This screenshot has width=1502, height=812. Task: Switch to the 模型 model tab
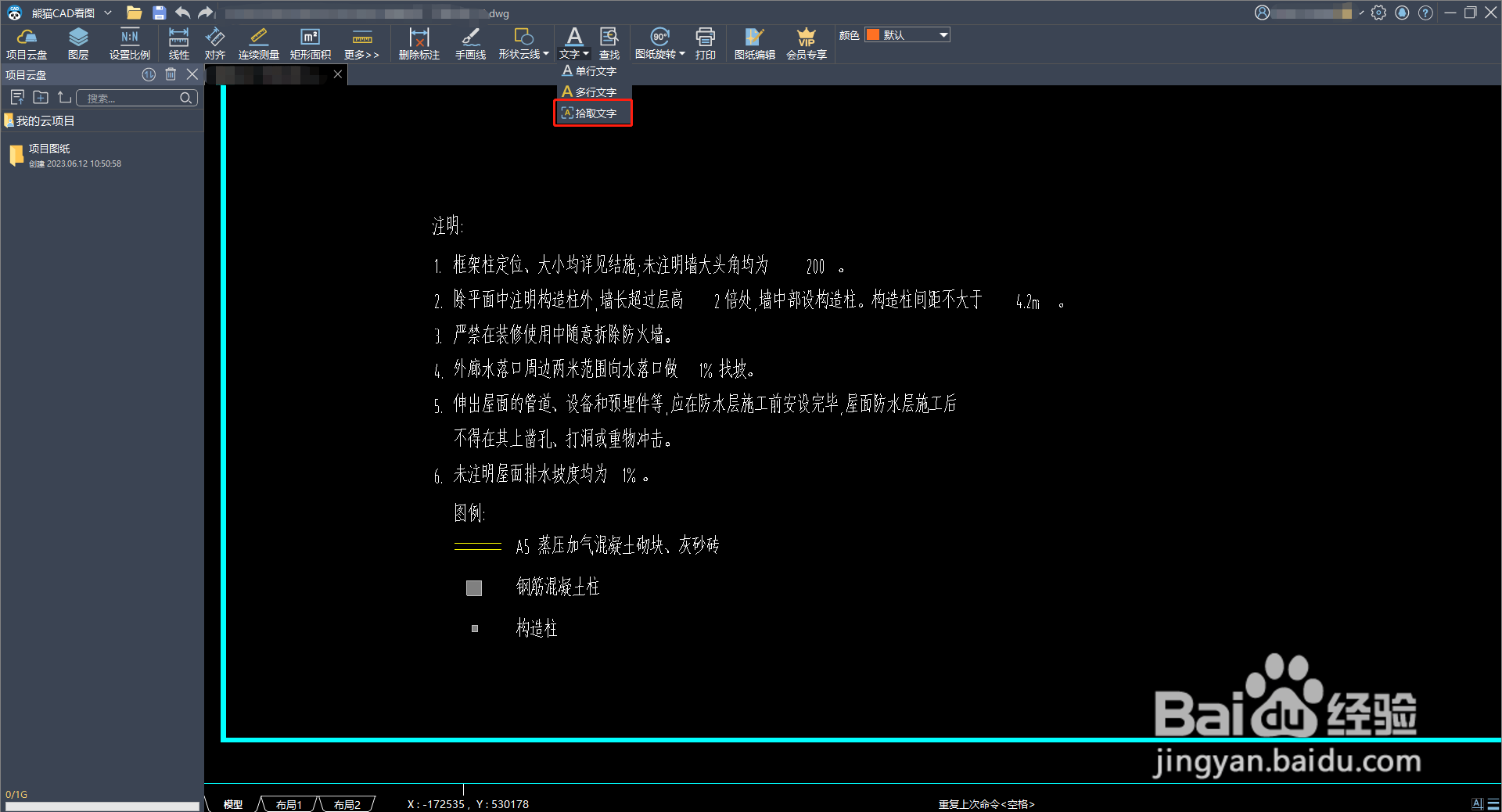point(232,804)
